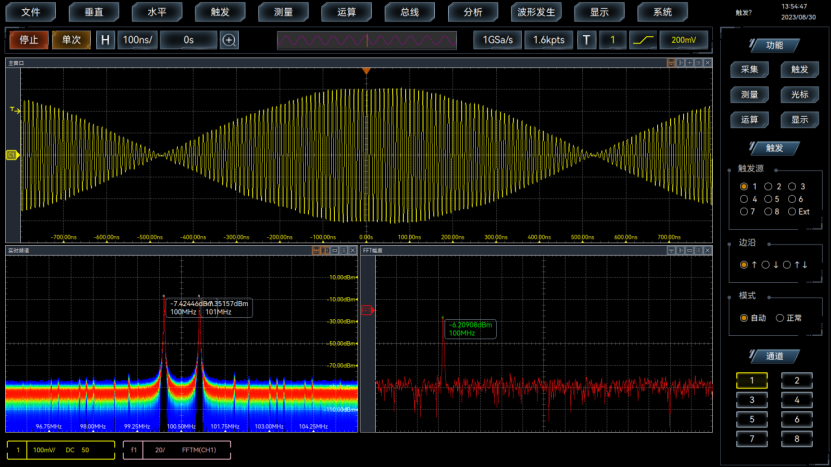The image size is (831, 467).
Task: Select trigger source Ext radio button
Action: [x=792, y=211]
